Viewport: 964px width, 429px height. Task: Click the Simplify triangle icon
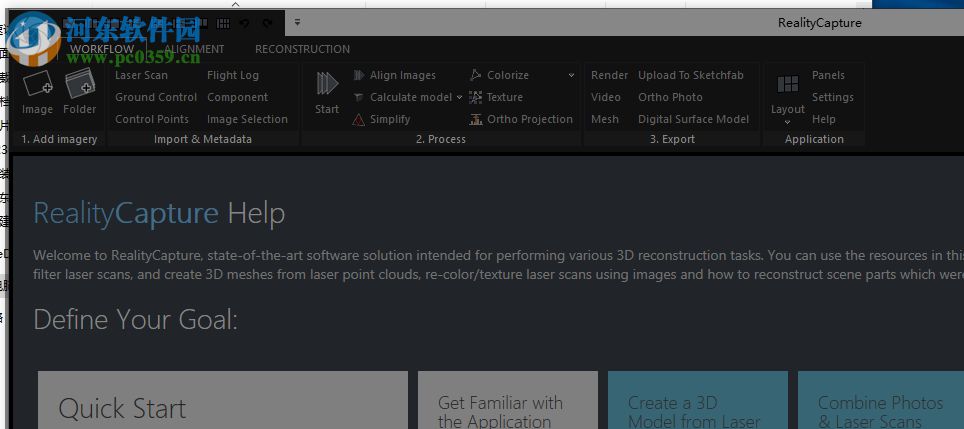click(x=358, y=119)
